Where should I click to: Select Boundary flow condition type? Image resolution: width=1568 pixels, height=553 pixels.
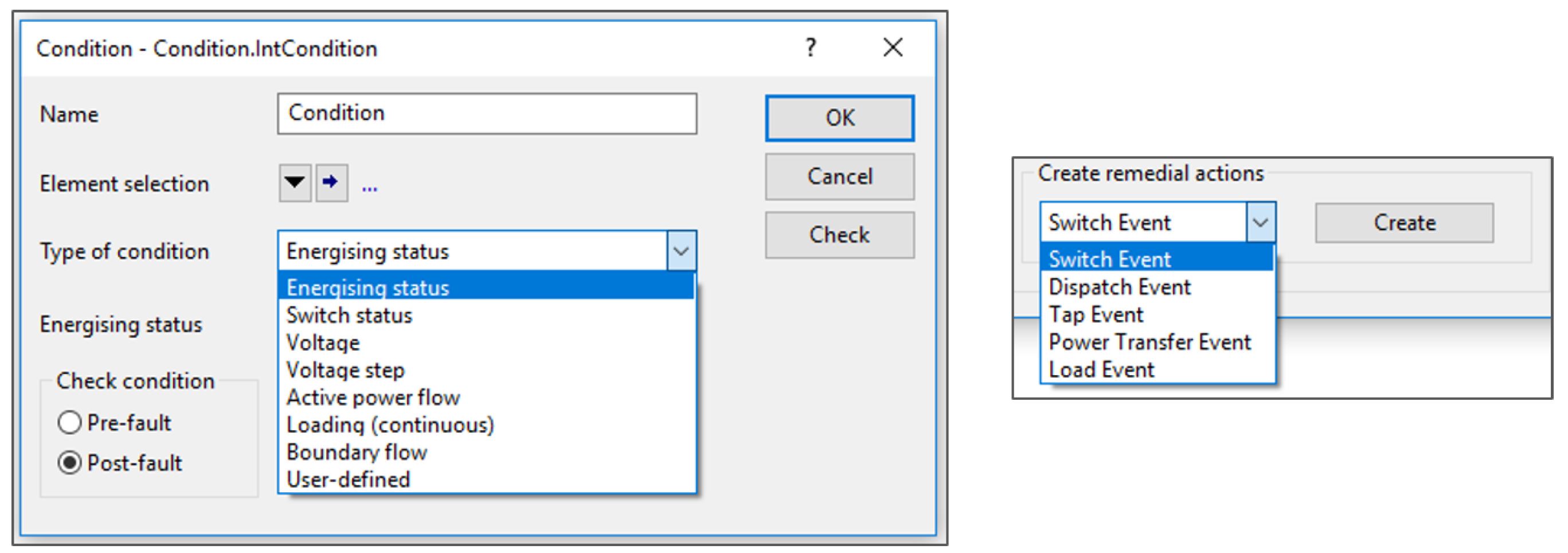pos(357,453)
